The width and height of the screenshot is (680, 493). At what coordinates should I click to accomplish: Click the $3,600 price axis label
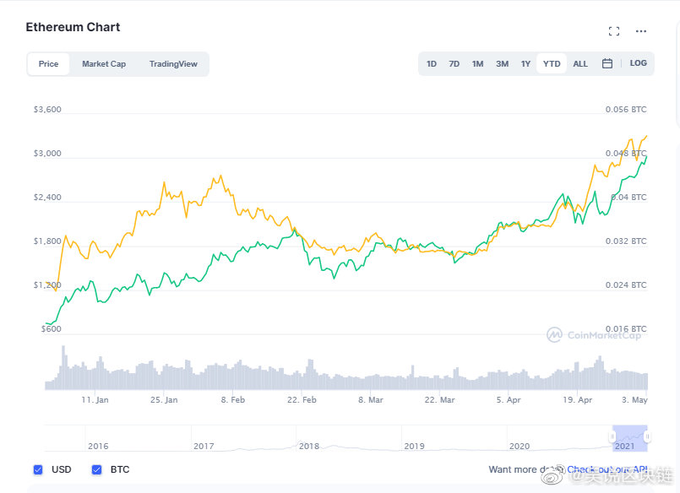point(47,109)
